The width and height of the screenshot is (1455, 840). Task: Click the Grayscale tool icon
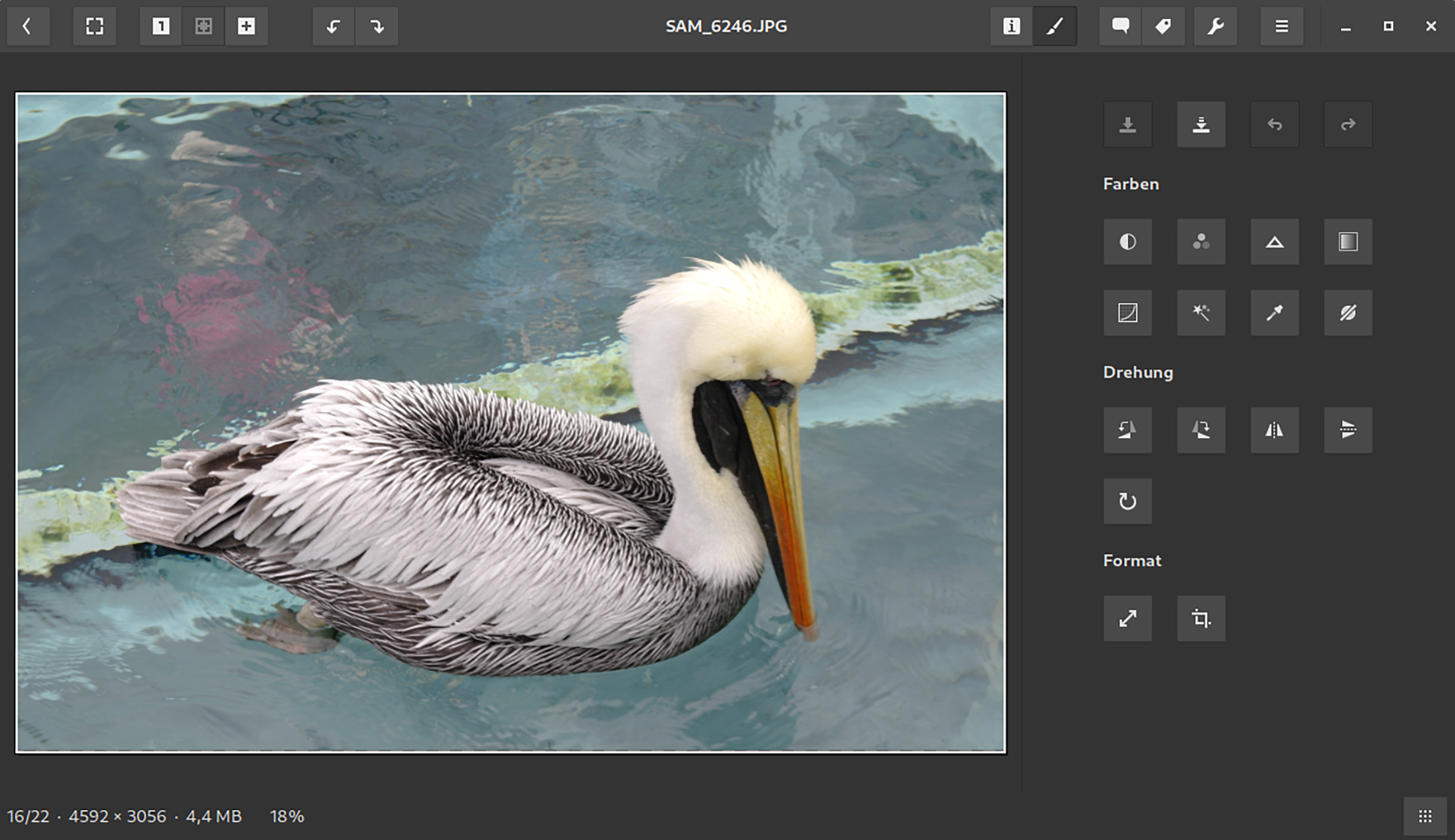[1348, 242]
